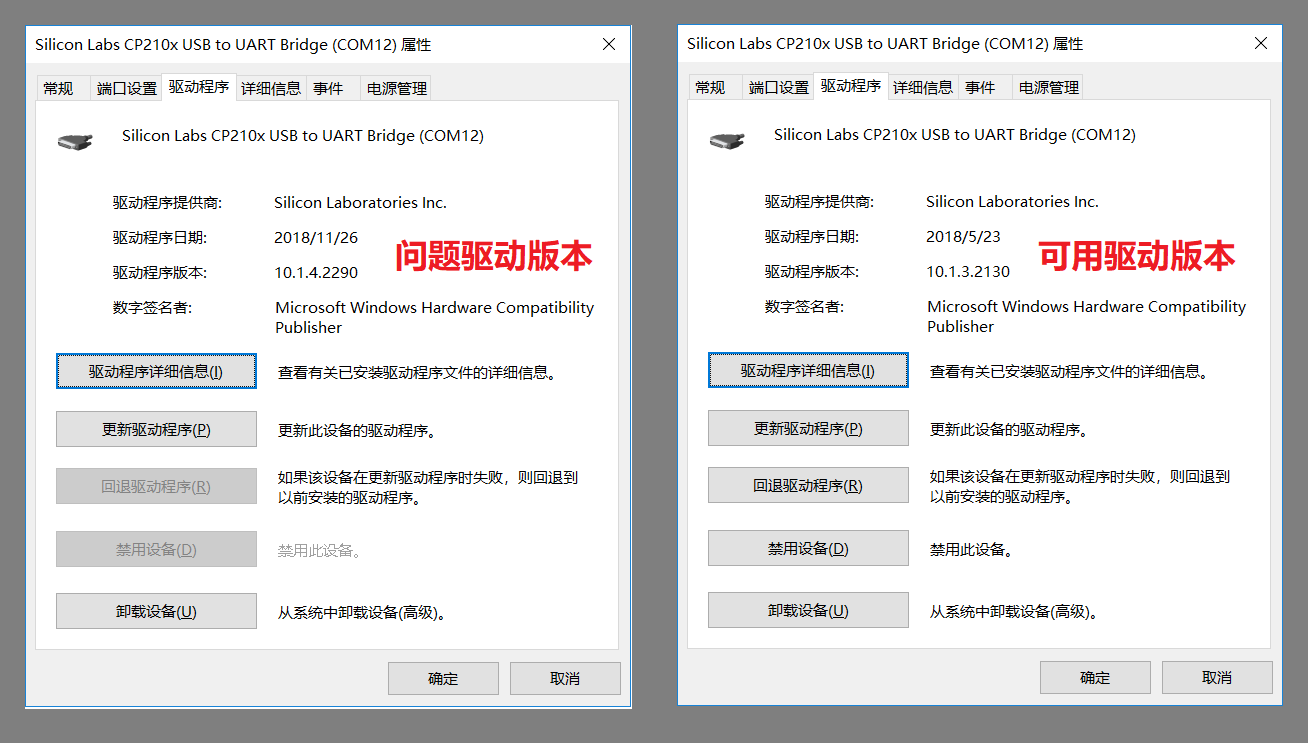1308x743 pixels.
Task: Click driver date 2018/11/26 text
Action: click(x=316, y=238)
